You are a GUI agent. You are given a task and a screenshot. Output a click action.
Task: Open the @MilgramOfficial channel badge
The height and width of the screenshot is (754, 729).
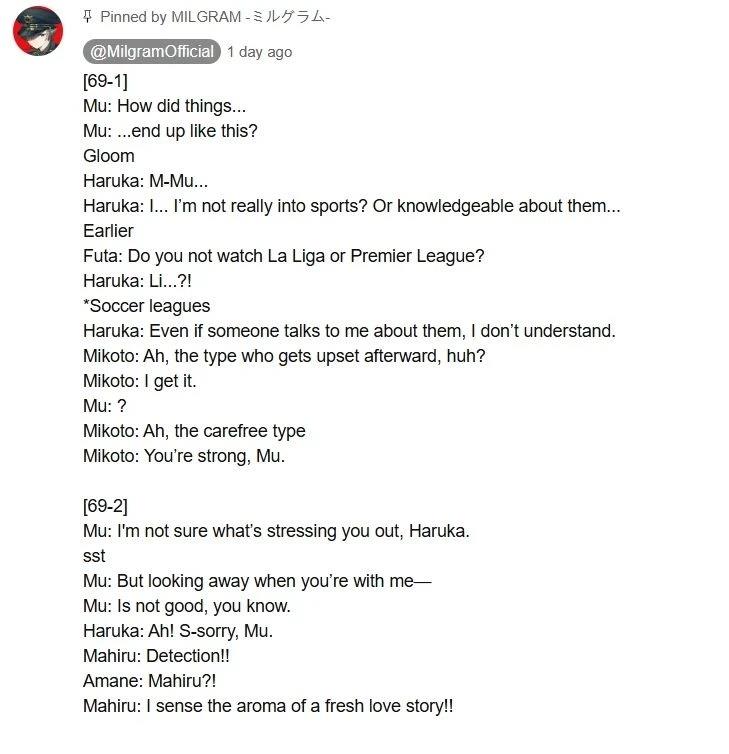point(153,52)
